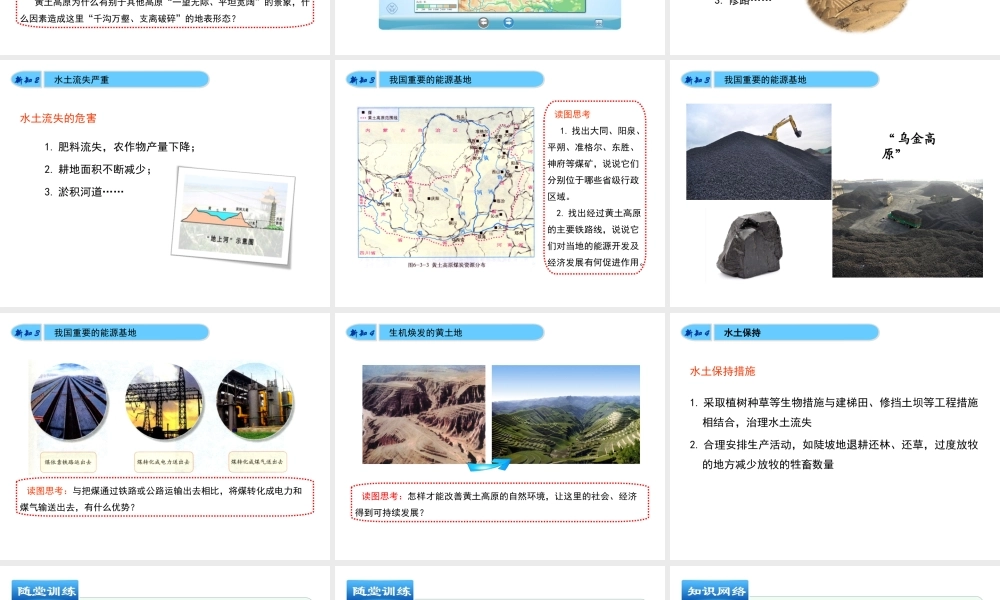Click the 煤转化成电力送出去 caption label

pos(163,461)
